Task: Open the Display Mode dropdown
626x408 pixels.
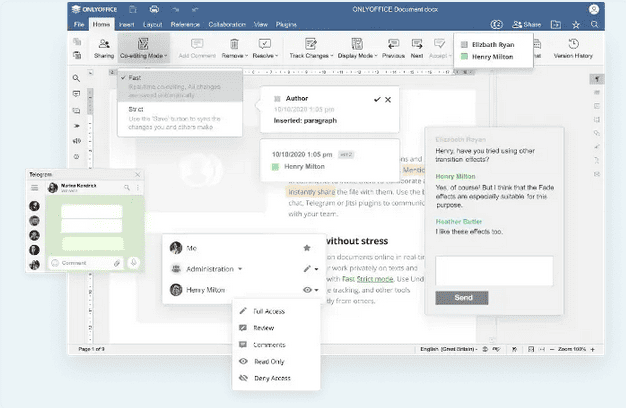Action: coord(357,48)
